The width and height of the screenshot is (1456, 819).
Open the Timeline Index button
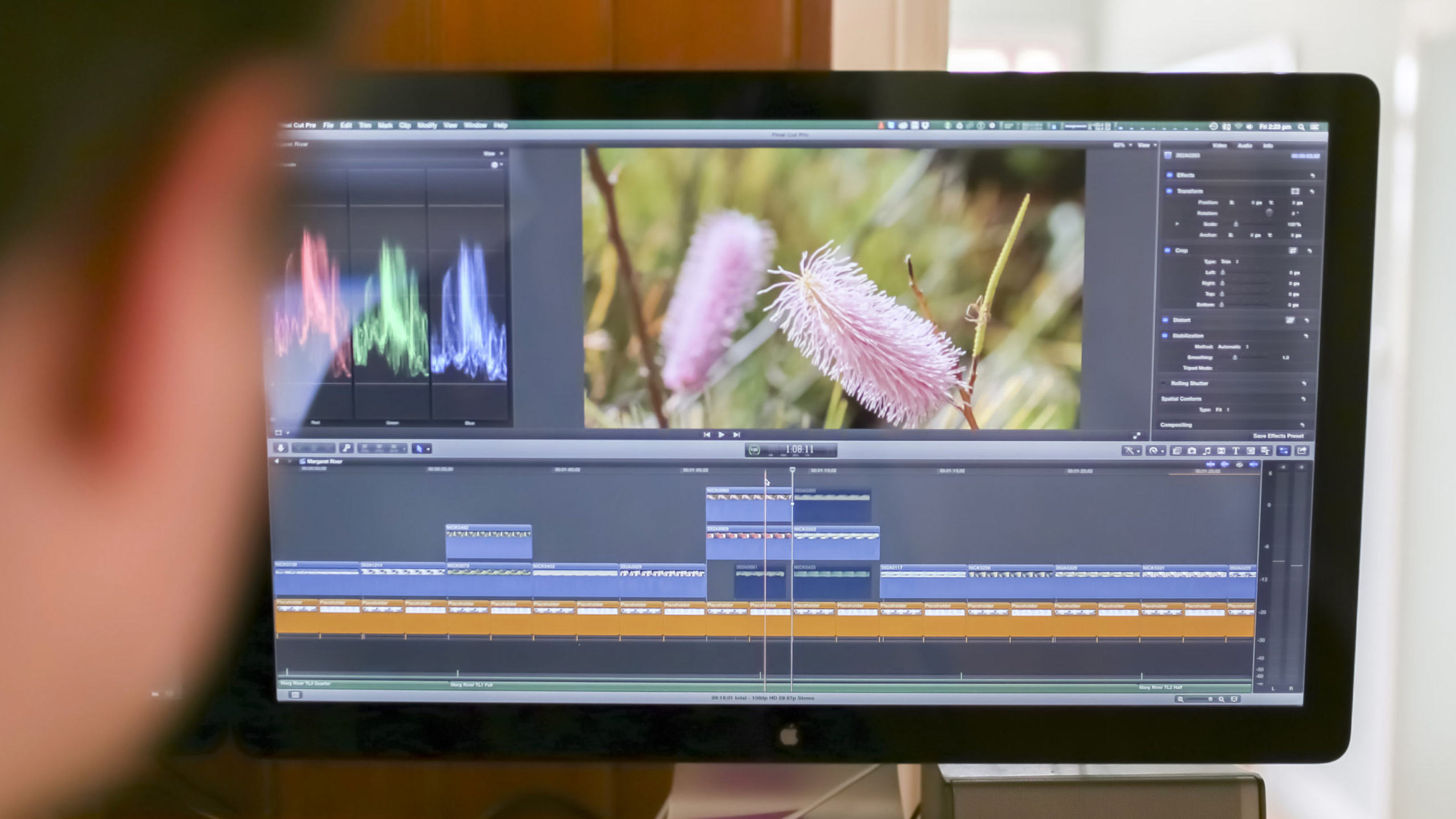click(295, 694)
